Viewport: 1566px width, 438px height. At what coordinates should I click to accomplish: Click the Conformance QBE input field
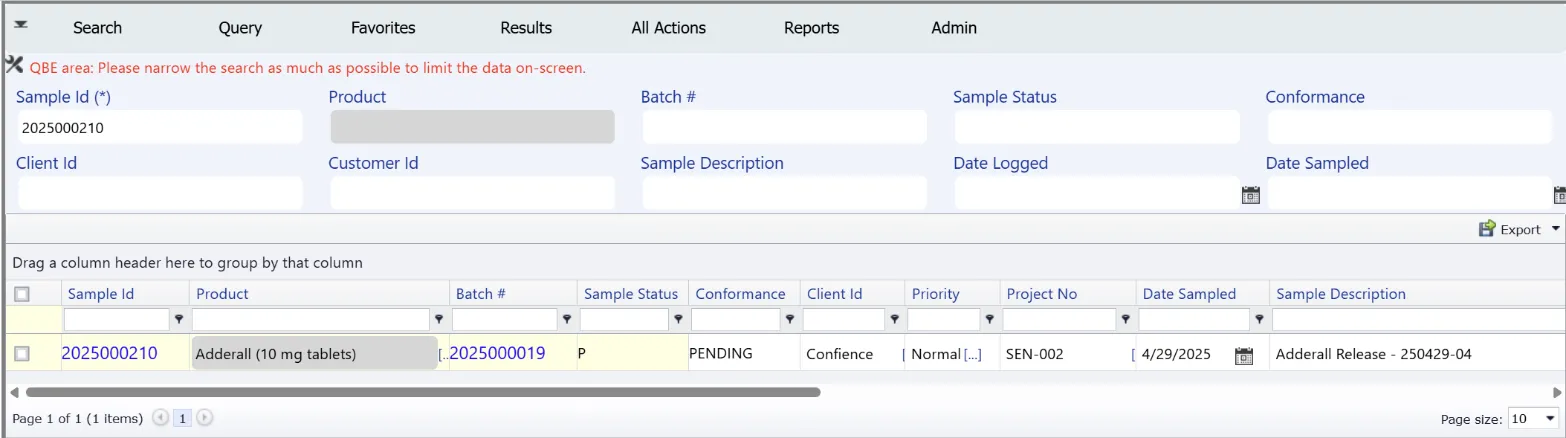tap(1410, 128)
